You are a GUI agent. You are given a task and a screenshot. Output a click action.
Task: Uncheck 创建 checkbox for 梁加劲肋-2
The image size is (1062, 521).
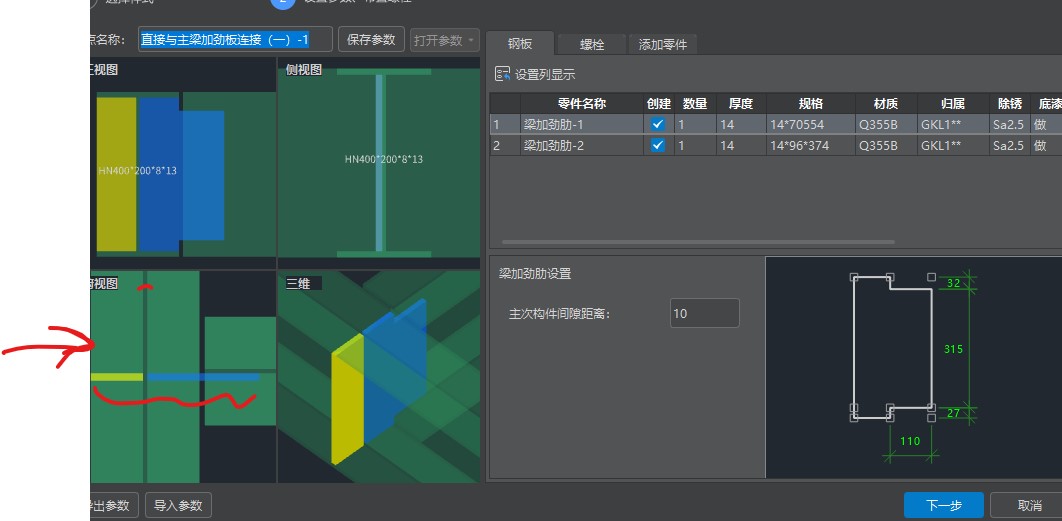pos(658,146)
